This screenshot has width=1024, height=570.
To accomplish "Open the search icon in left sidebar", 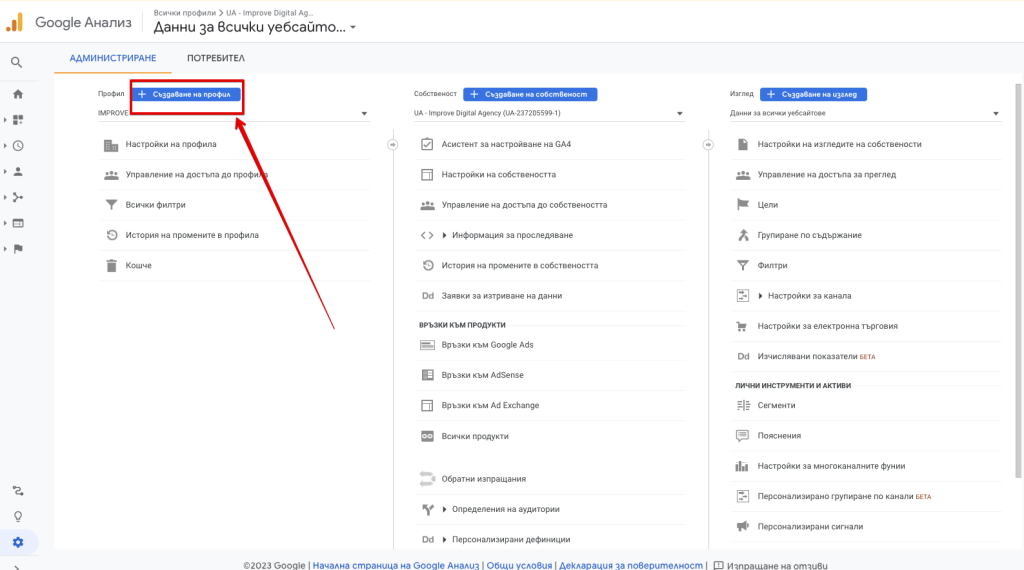I will point(17,63).
